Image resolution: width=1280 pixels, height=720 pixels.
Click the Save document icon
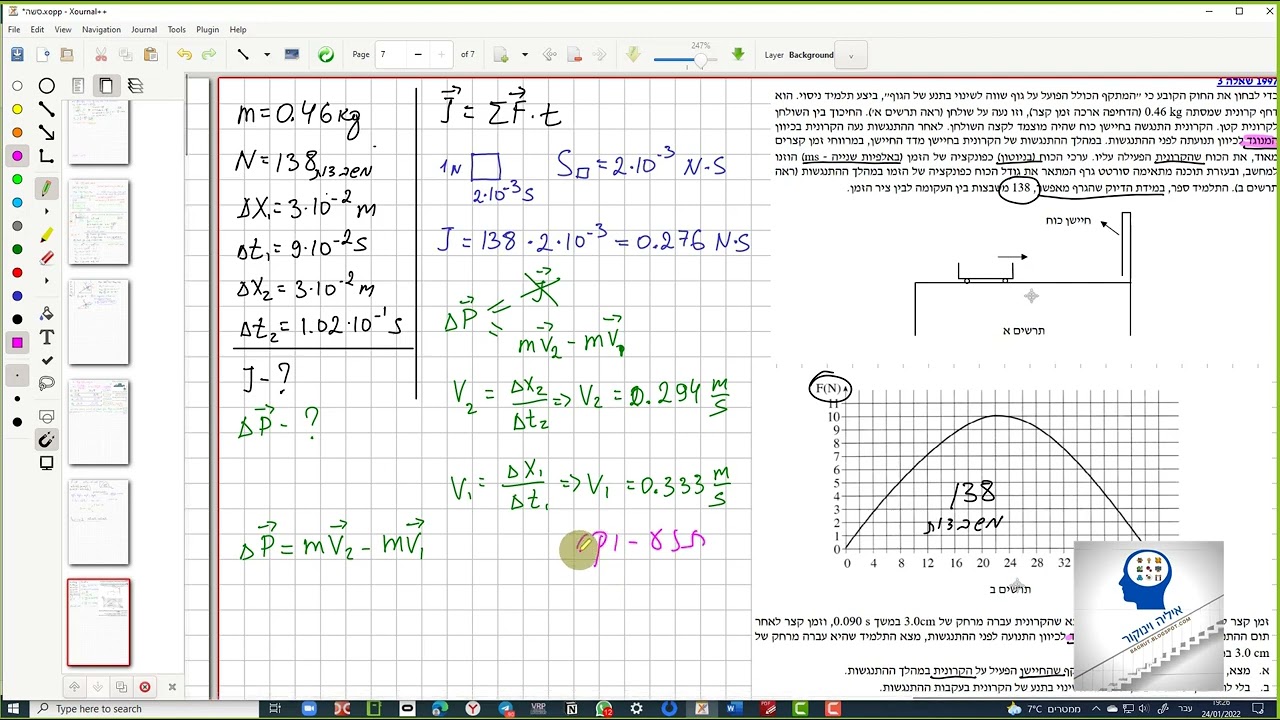click(x=16, y=55)
